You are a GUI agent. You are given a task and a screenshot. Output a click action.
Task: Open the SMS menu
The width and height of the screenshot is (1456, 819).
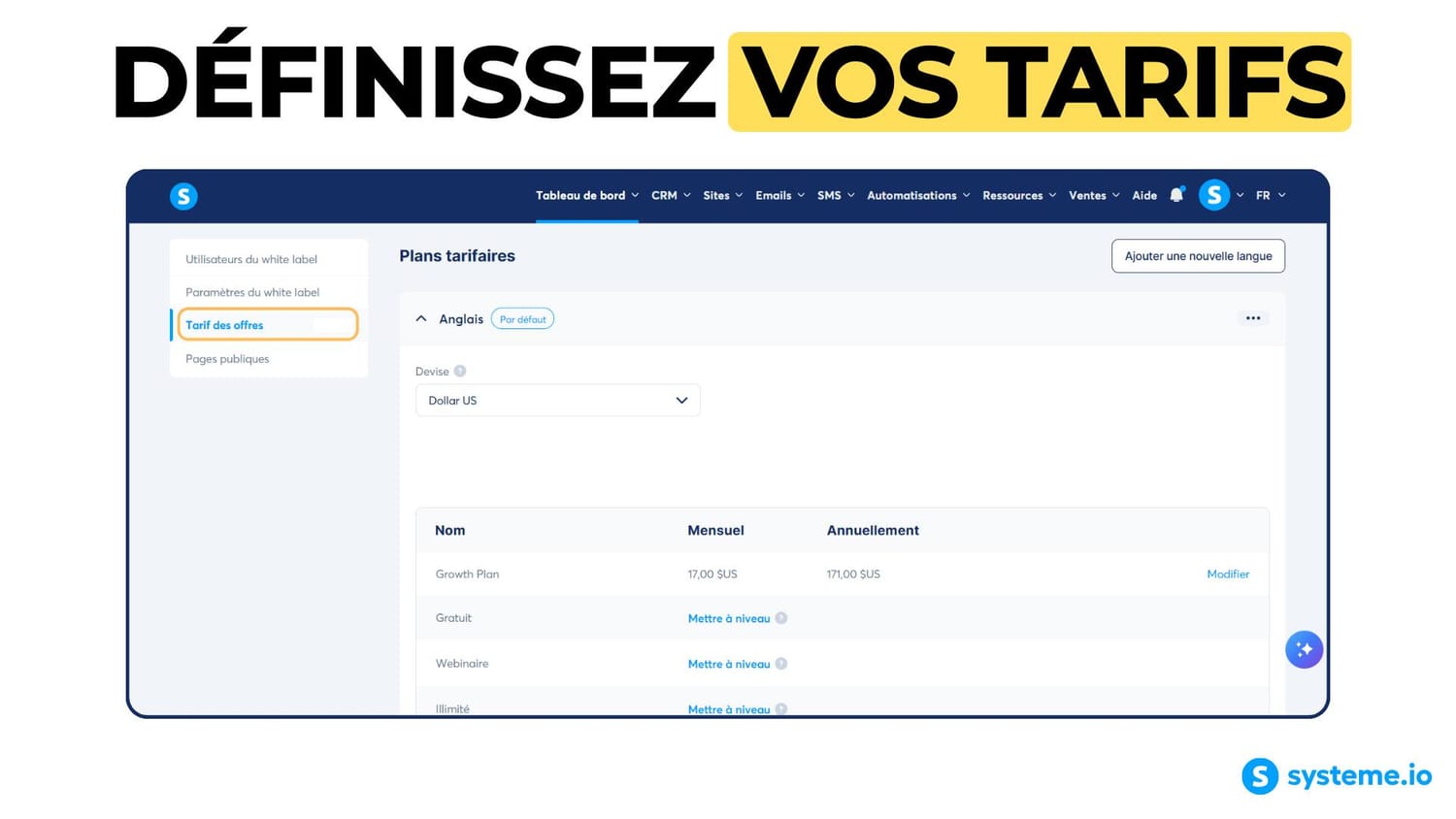(836, 195)
